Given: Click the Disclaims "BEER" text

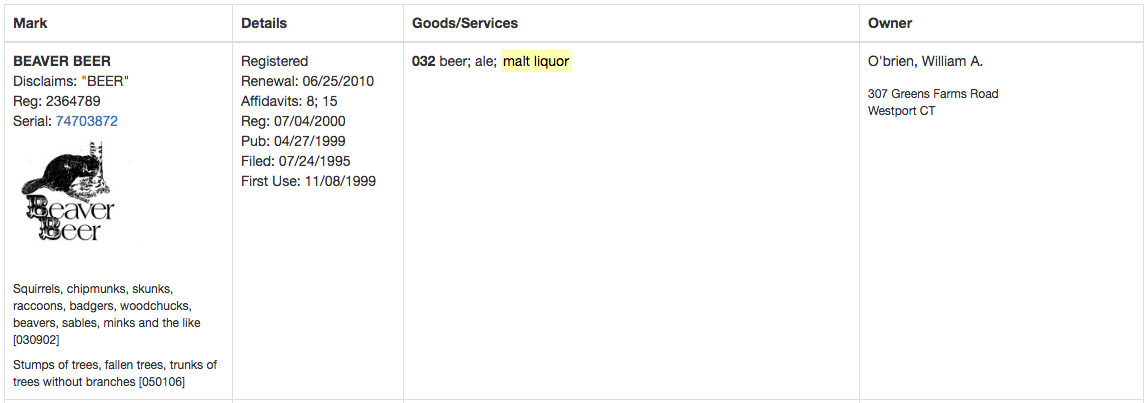Looking at the screenshot, I should point(71,81).
